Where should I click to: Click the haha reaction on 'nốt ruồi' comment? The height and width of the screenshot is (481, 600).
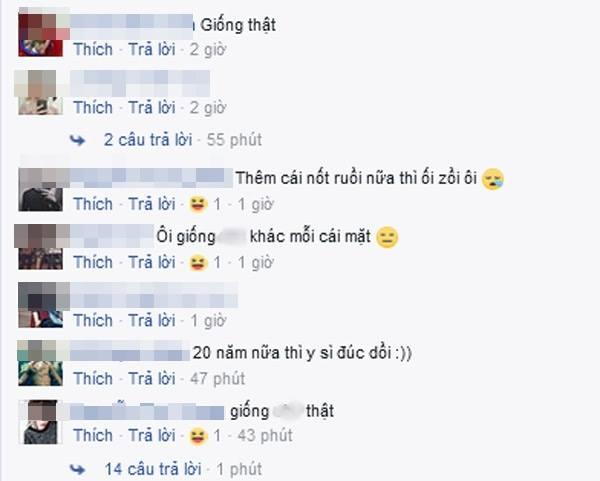(x=199, y=205)
